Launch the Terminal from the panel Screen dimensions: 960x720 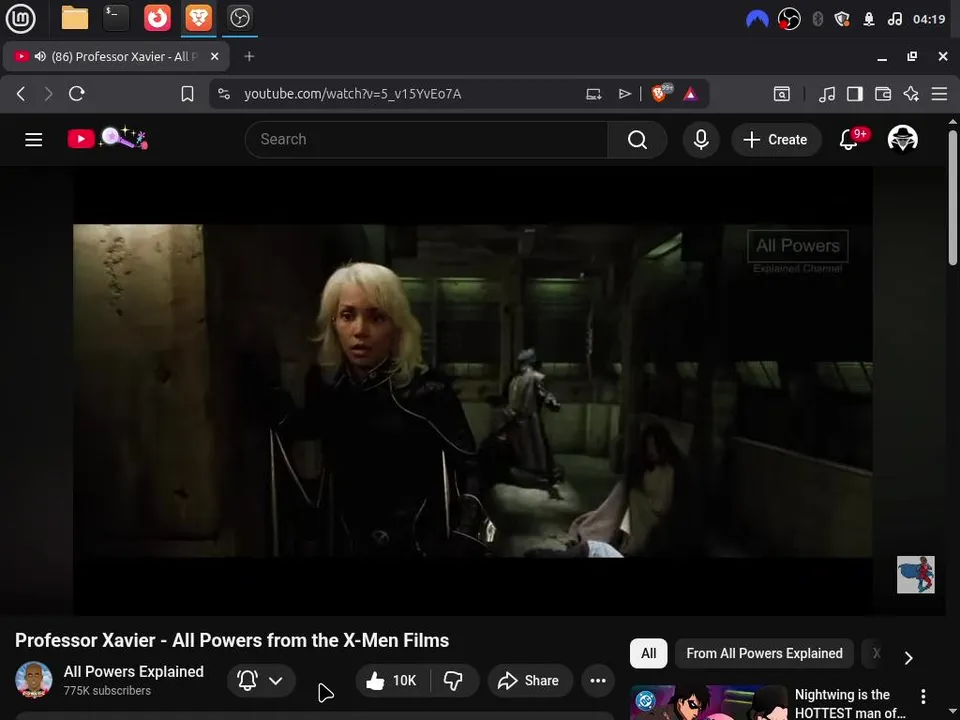coord(116,18)
